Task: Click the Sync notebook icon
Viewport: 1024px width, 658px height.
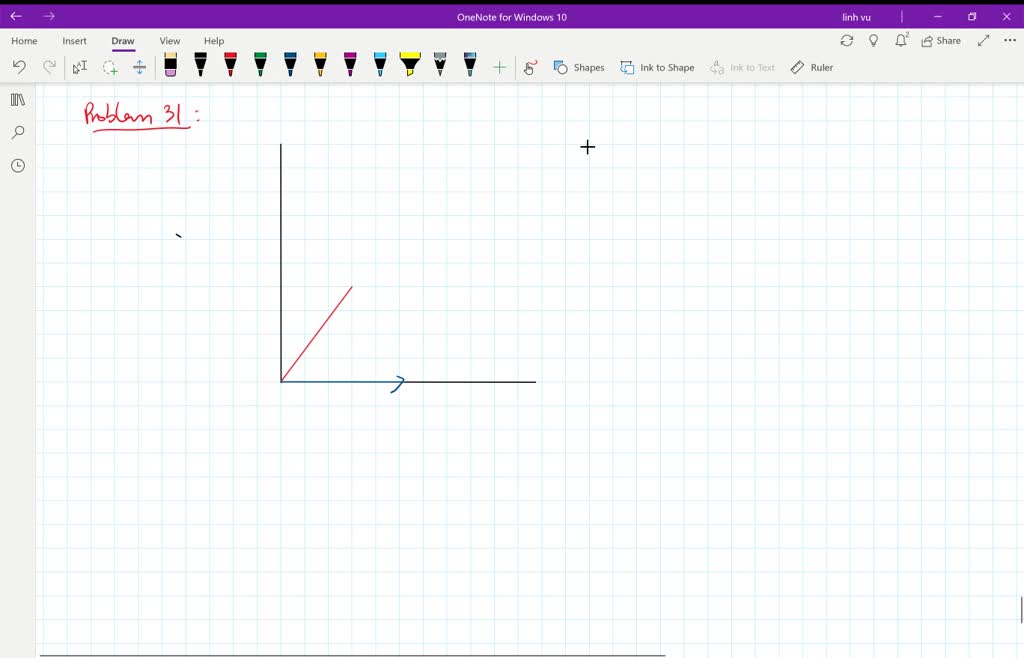Action: coord(847,40)
